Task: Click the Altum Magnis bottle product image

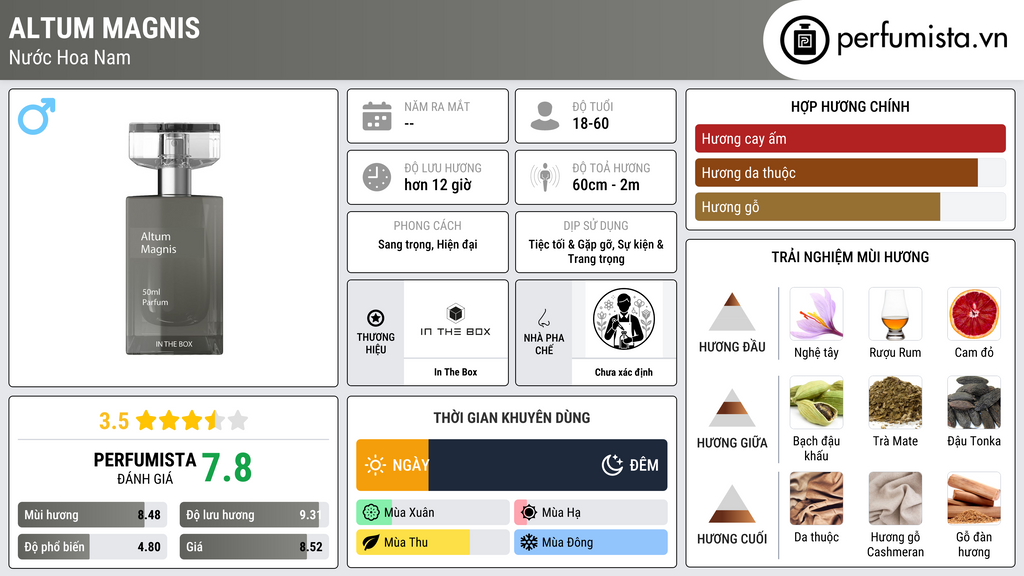Action: pyautogui.click(x=174, y=239)
